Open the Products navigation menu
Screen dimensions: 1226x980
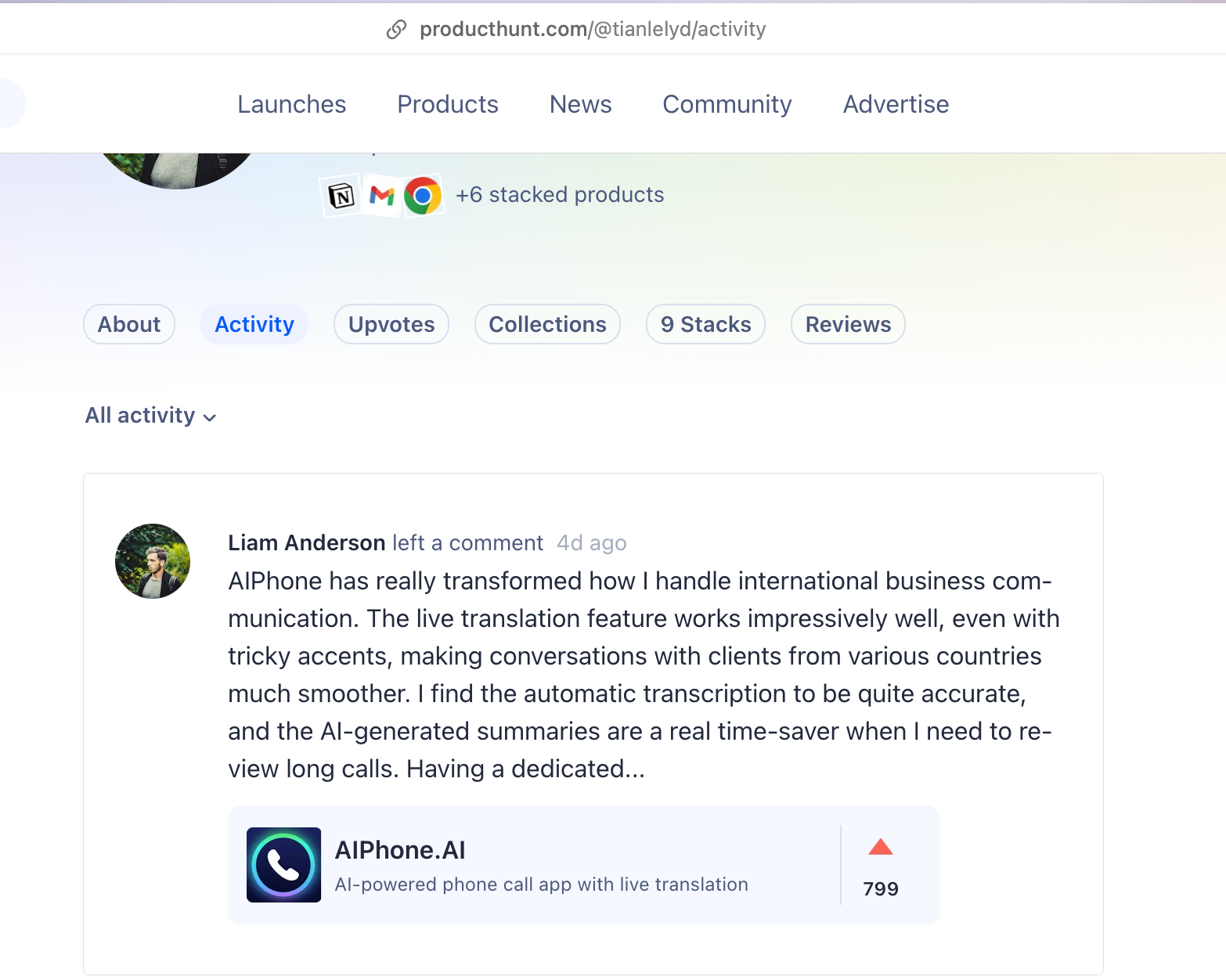[x=448, y=104]
